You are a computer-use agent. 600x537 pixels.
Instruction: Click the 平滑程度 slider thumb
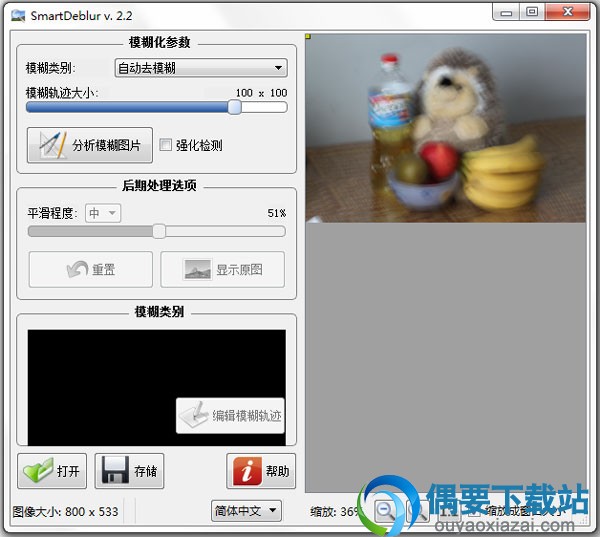[x=159, y=231]
